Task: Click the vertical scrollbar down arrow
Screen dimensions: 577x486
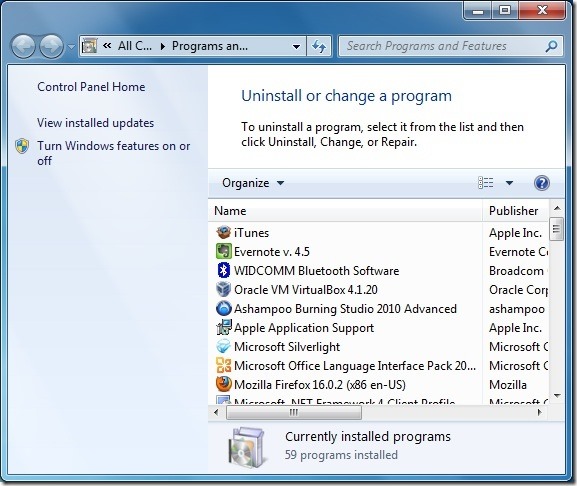Action: (x=557, y=395)
